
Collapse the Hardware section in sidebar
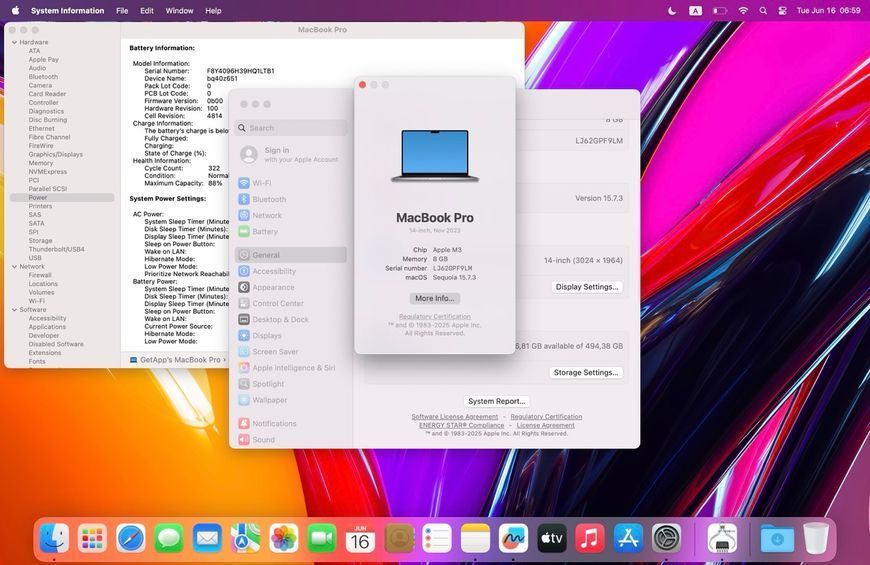point(14,42)
